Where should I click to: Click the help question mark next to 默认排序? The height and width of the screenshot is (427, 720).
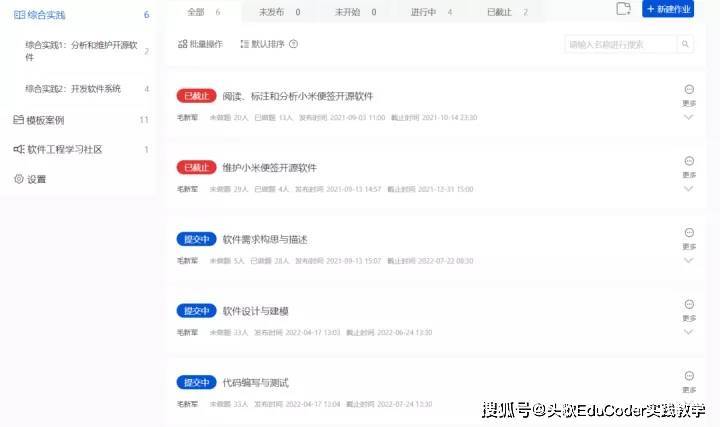pyautogui.click(x=293, y=45)
